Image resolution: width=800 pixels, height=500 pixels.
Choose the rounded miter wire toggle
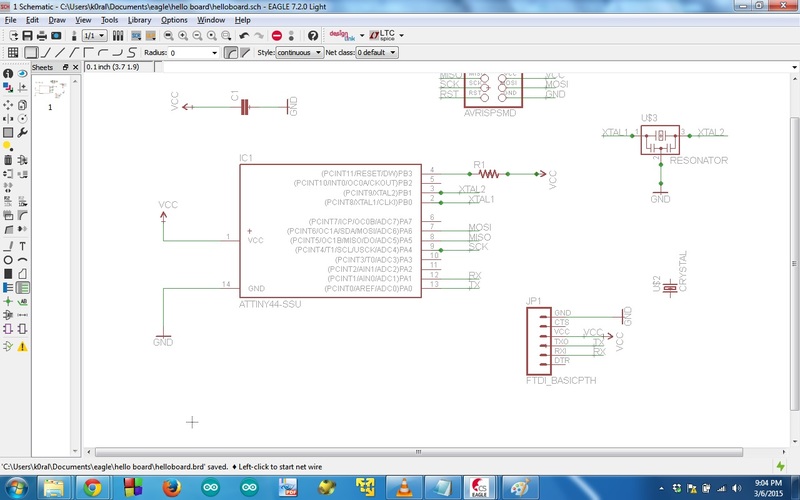pyautogui.click(x=231, y=53)
